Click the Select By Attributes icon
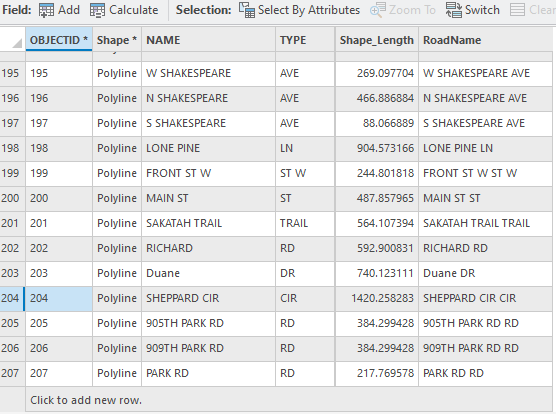 (246, 10)
